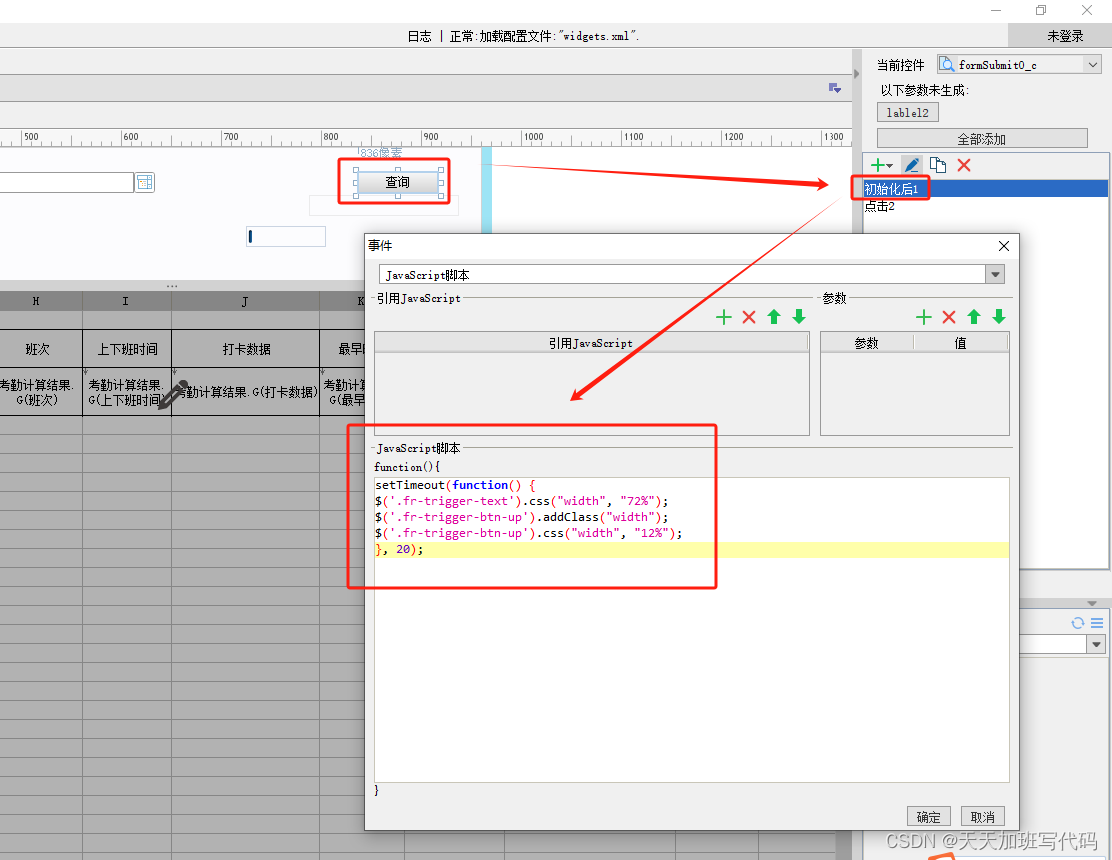Click the highlighted }, 20); code line
The width and height of the screenshot is (1112, 860).
pyautogui.click(x=691, y=549)
